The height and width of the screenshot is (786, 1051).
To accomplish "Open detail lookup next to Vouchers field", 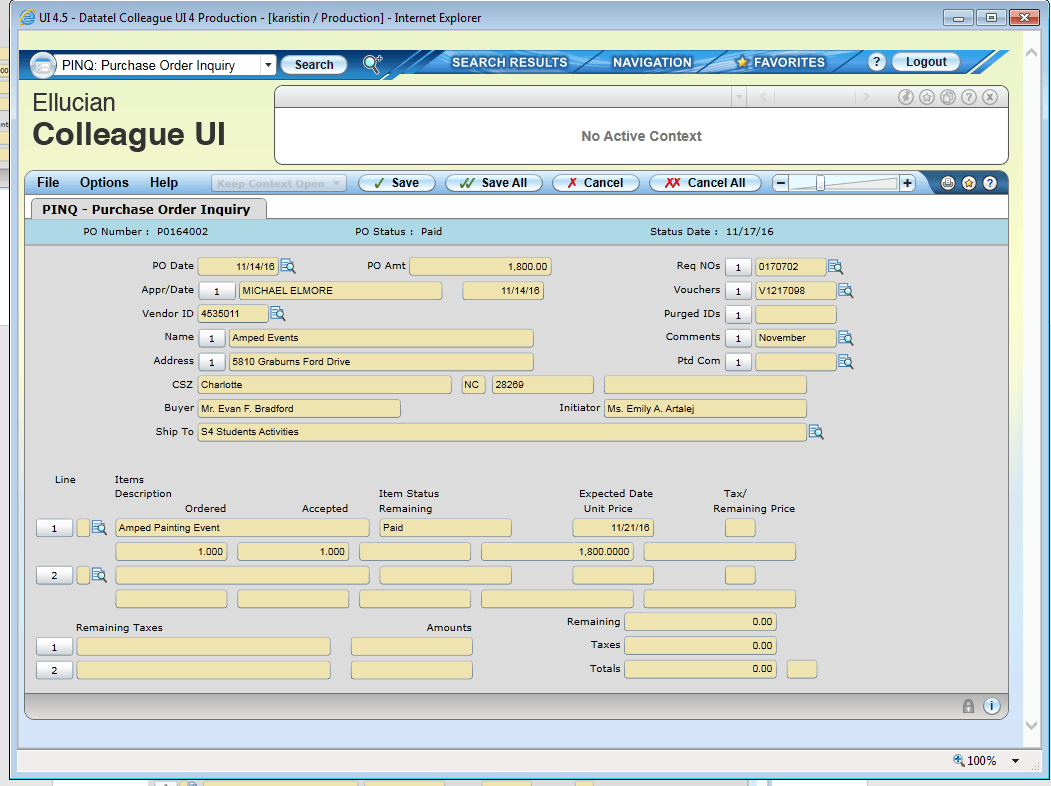I will [x=845, y=291].
